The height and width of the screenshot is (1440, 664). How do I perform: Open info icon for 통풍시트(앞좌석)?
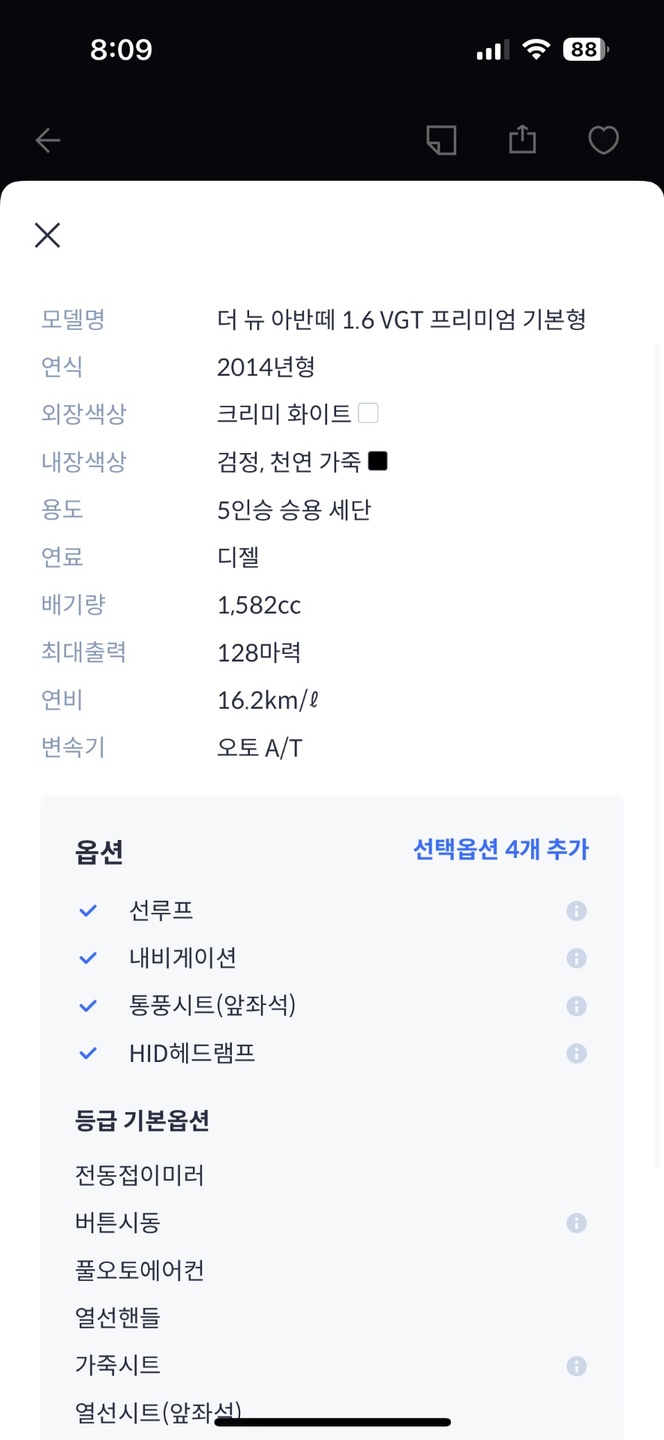click(576, 1006)
